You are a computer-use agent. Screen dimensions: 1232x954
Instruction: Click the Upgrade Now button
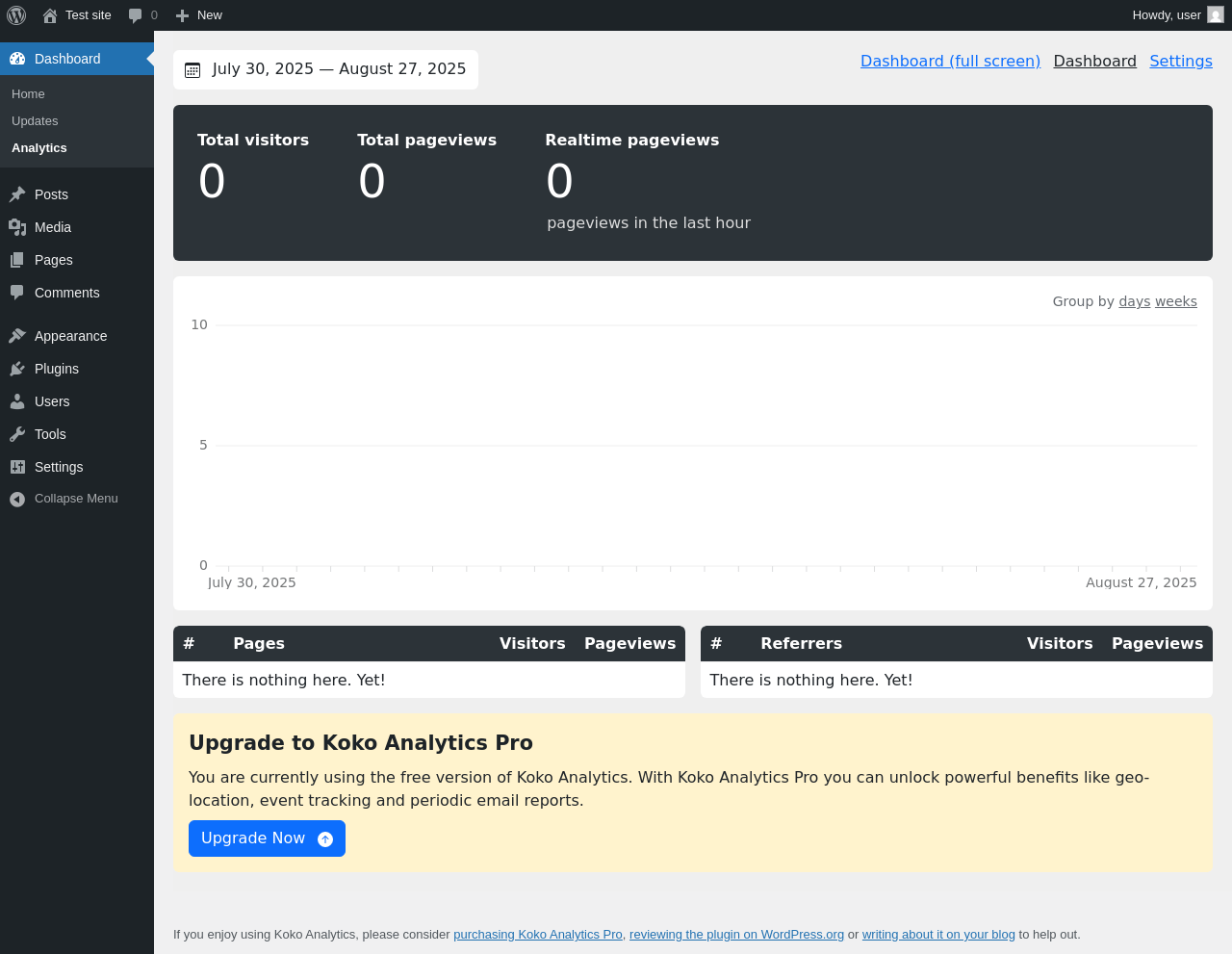267,838
